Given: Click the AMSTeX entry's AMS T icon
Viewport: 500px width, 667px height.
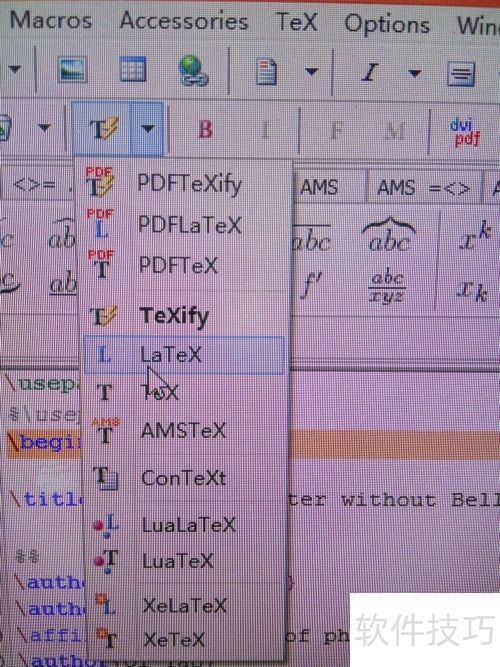Looking at the screenshot, I should coord(105,431).
